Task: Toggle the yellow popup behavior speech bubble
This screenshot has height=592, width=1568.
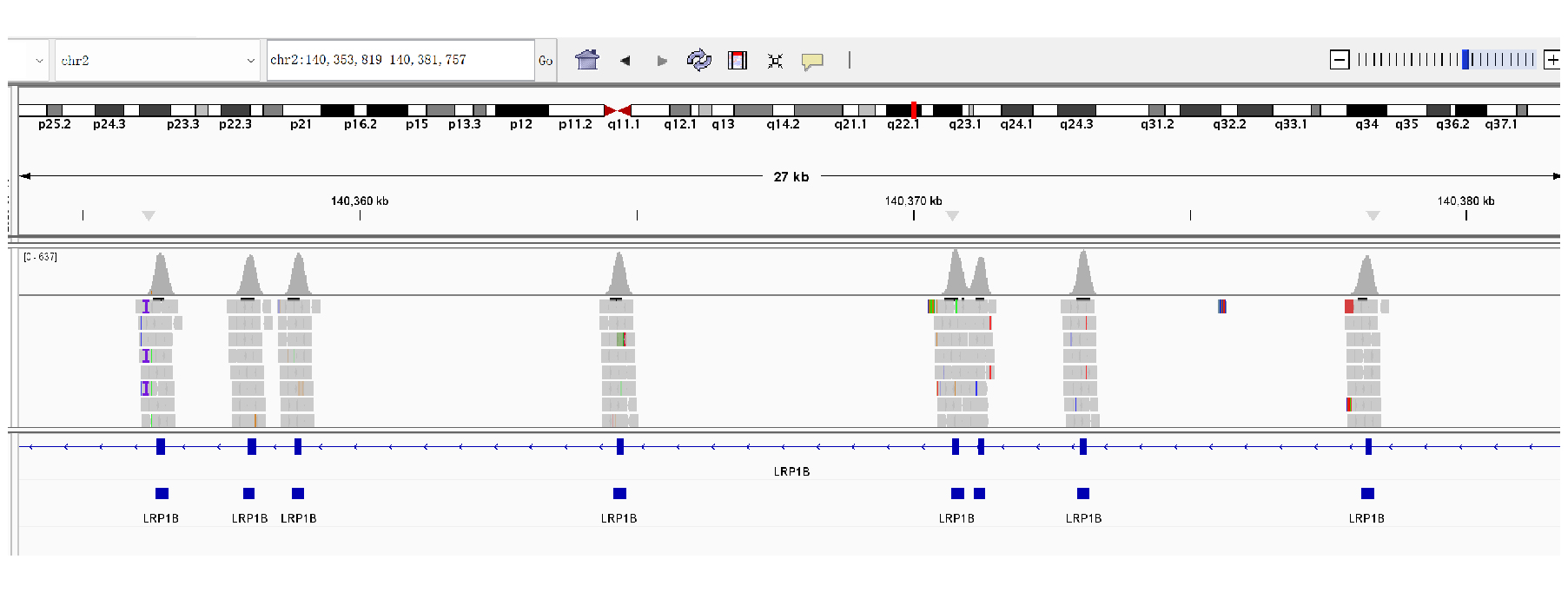Action: 812,61
